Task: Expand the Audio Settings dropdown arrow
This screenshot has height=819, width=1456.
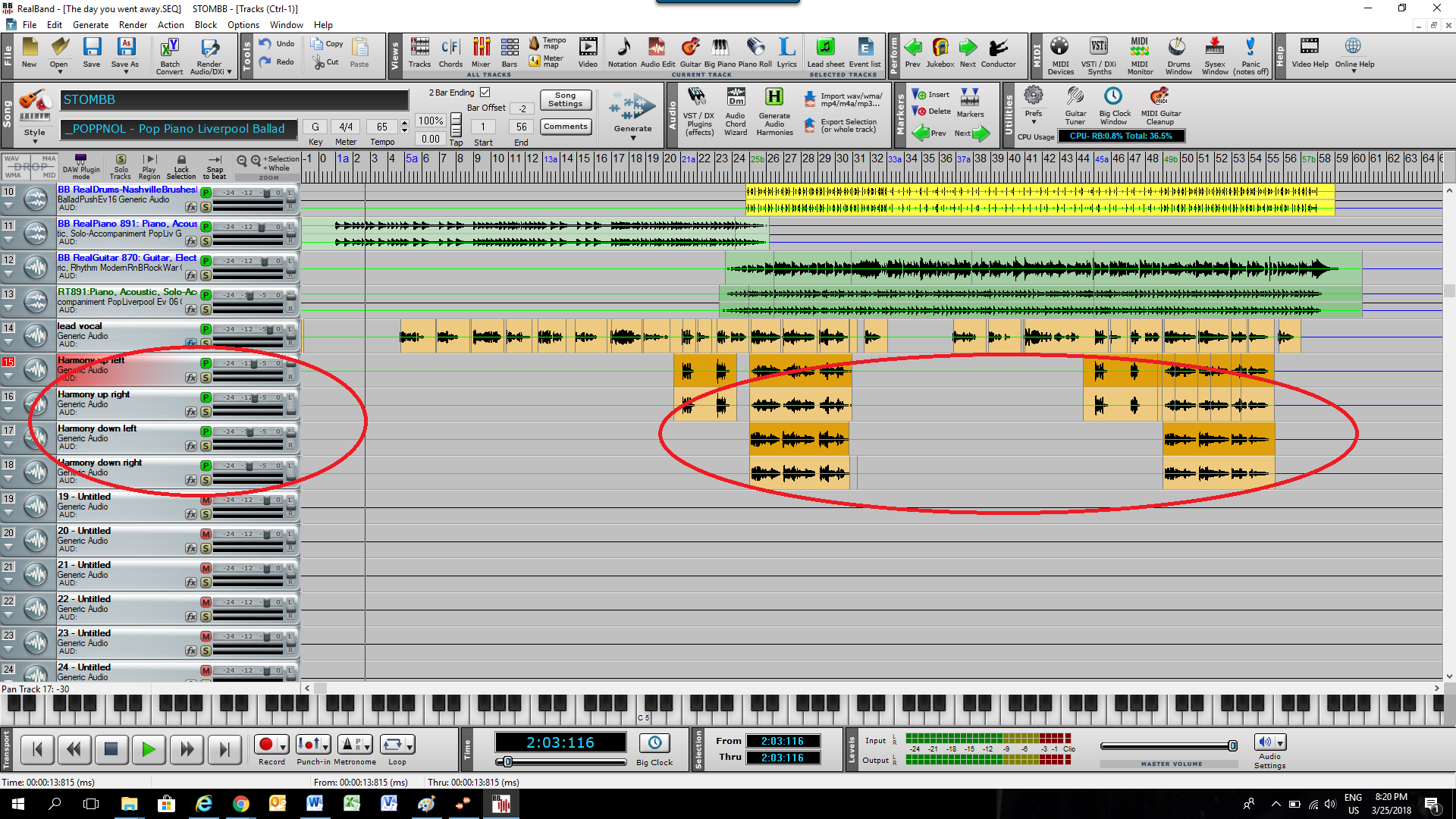Action: pyautogui.click(x=1280, y=743)
